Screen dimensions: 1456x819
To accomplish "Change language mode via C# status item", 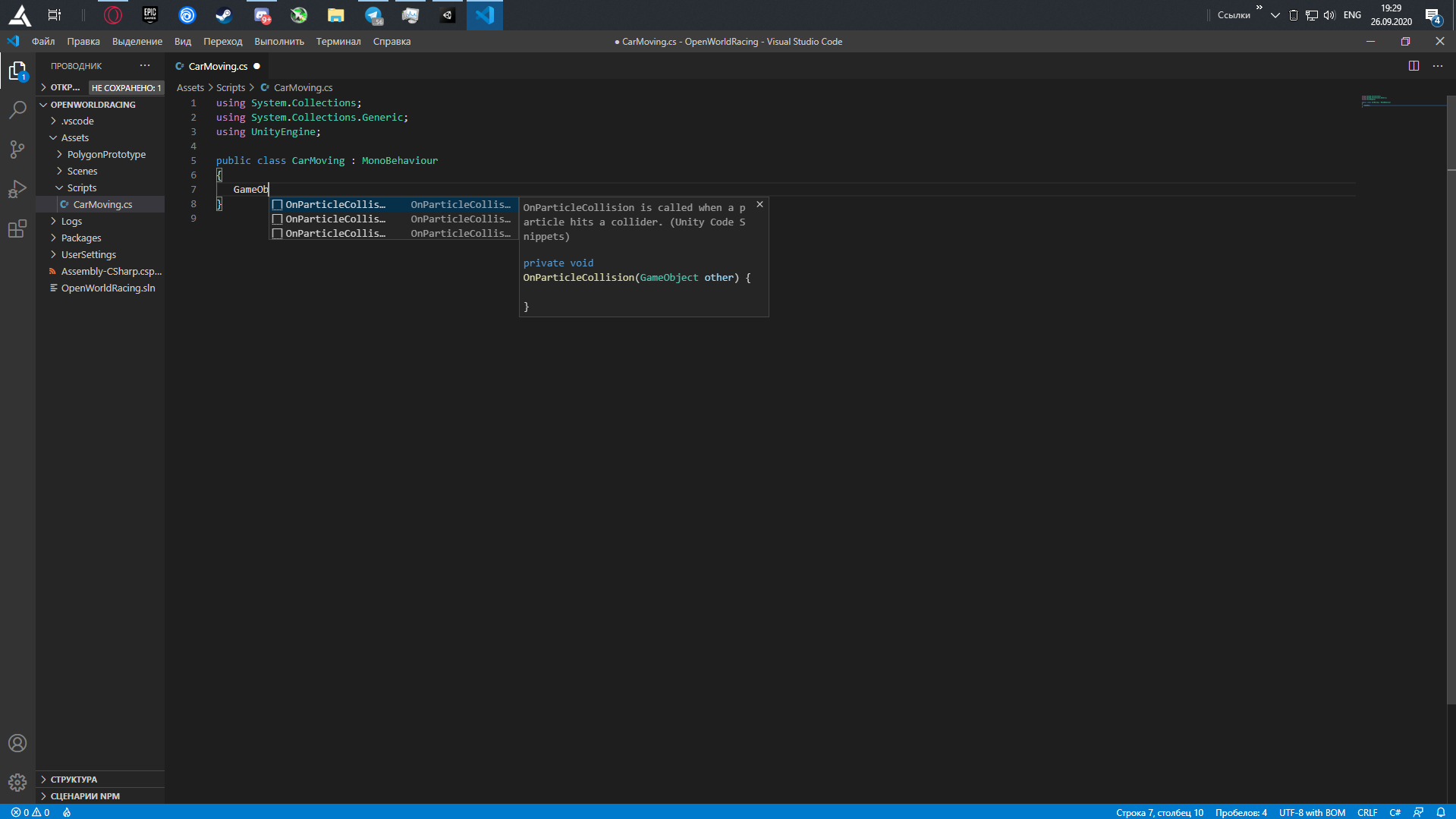I will point(1395,812).
